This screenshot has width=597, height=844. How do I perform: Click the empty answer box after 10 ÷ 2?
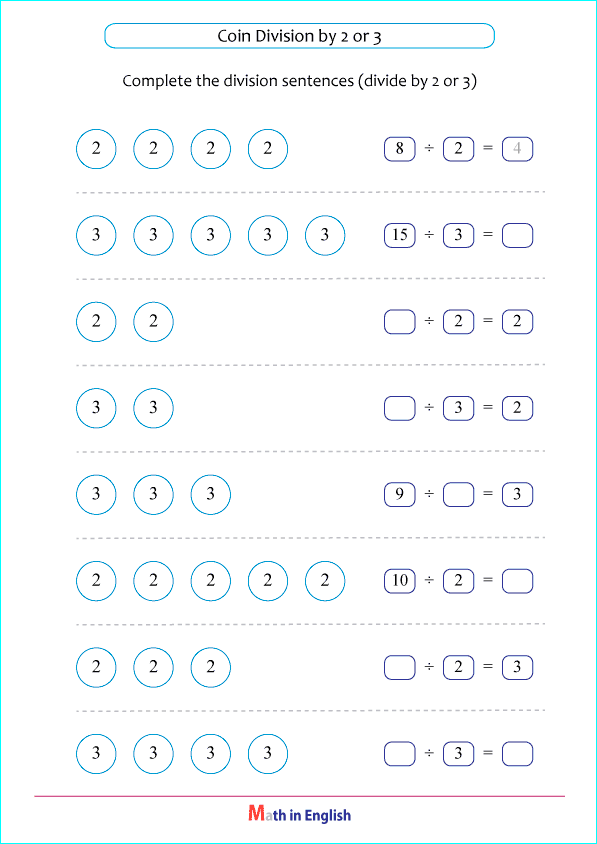[x=517, y=581]
